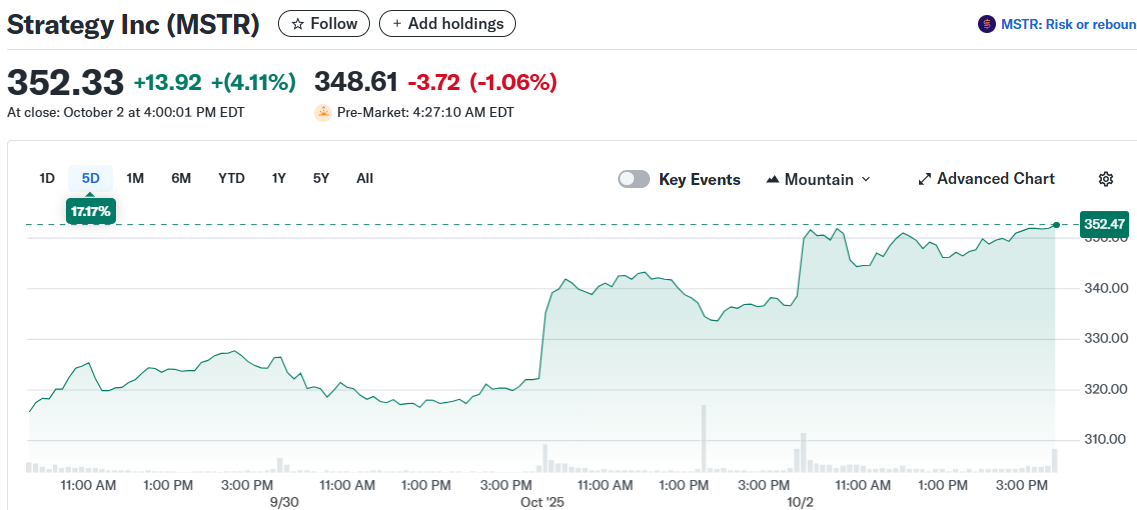The width and height of the screenshot is (1137, 510).
Task: Click the Mountain chart type icon
Action: coord(773,179)
